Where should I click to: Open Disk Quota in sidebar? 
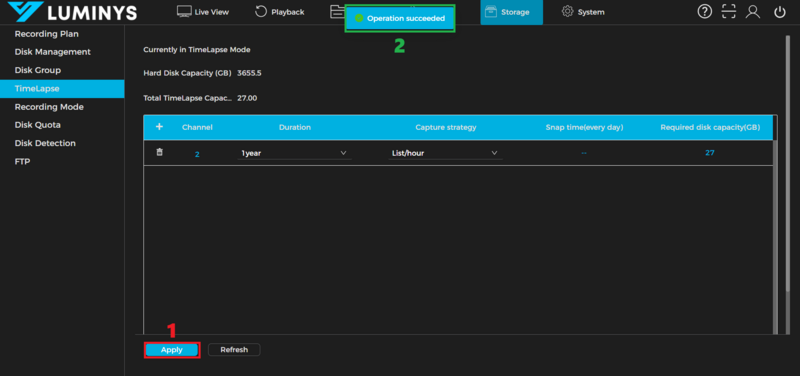38,125
